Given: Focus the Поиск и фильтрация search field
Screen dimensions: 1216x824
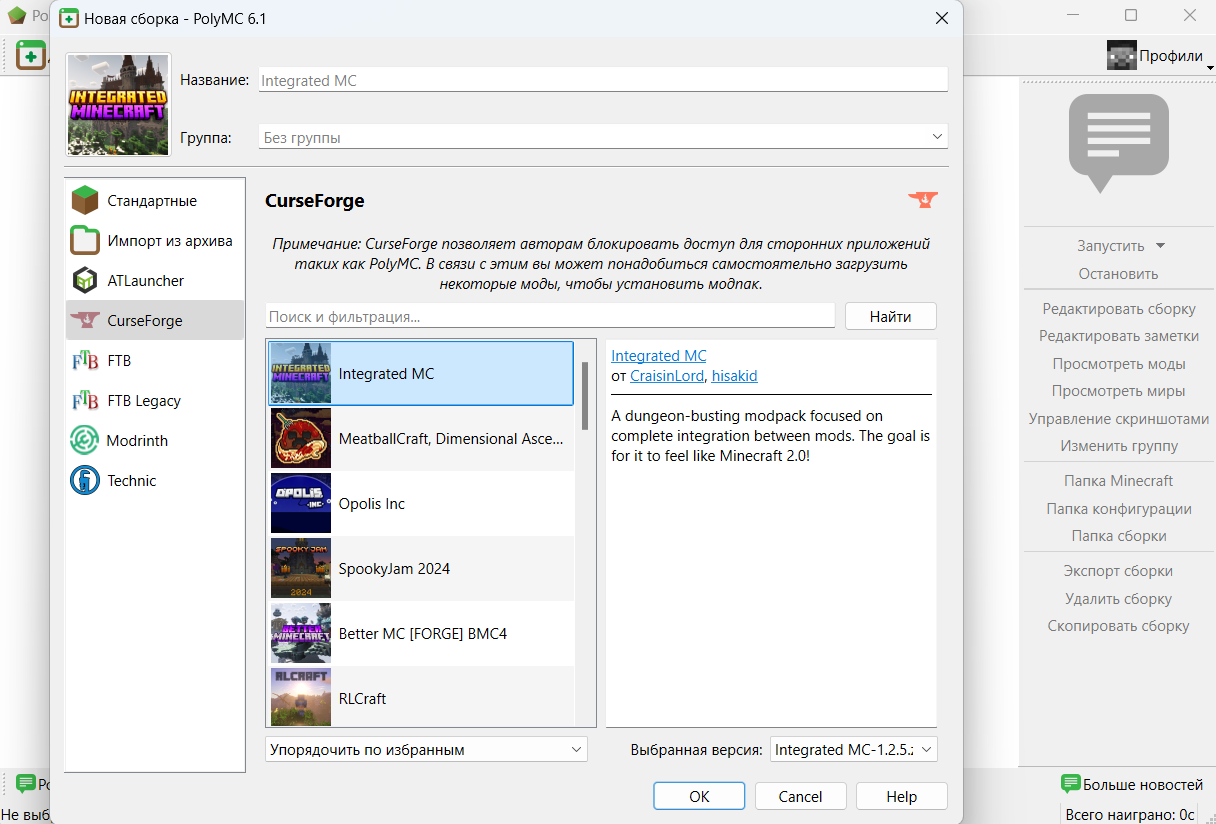Looking at the screenshot, I should click(550, 316).
